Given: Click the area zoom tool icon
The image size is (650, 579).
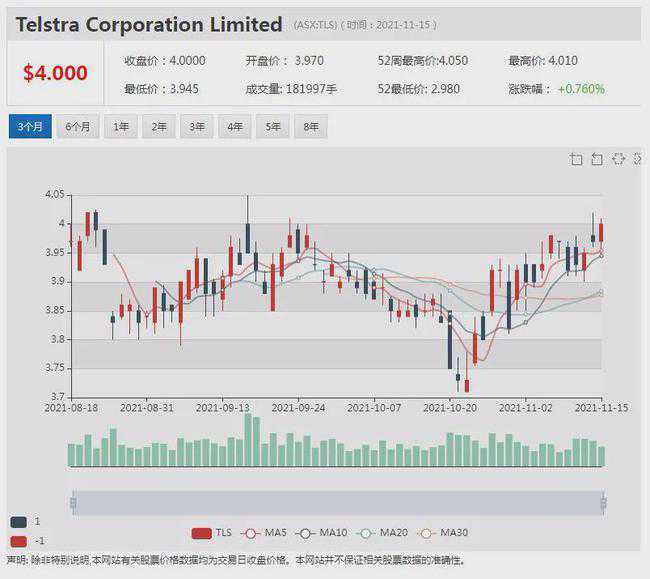Looking at the screenshot, I should click(x=576, y=159).
